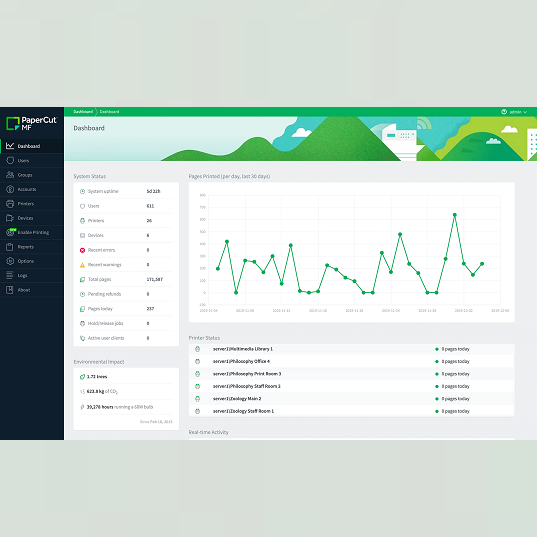Click the Options gear icon
Viewport: 537px width, 537px height.
(10, 261)
